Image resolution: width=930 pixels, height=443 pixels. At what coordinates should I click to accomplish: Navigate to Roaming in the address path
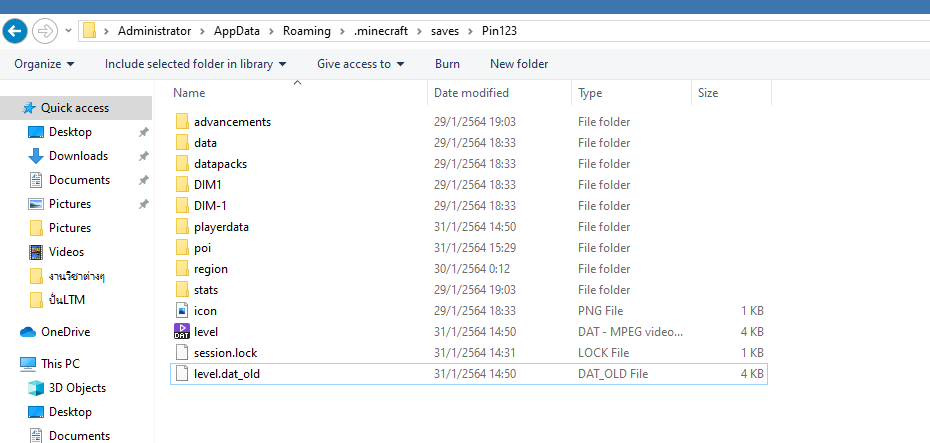coord(307,31)
